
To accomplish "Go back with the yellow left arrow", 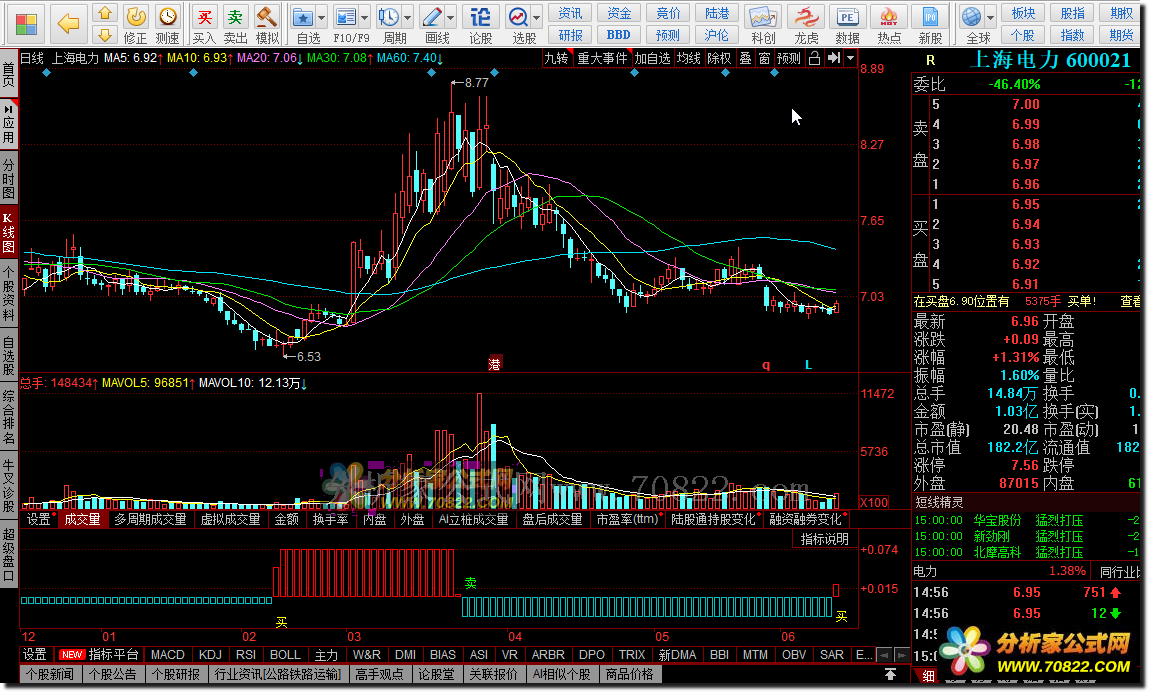I will point(68,23).
